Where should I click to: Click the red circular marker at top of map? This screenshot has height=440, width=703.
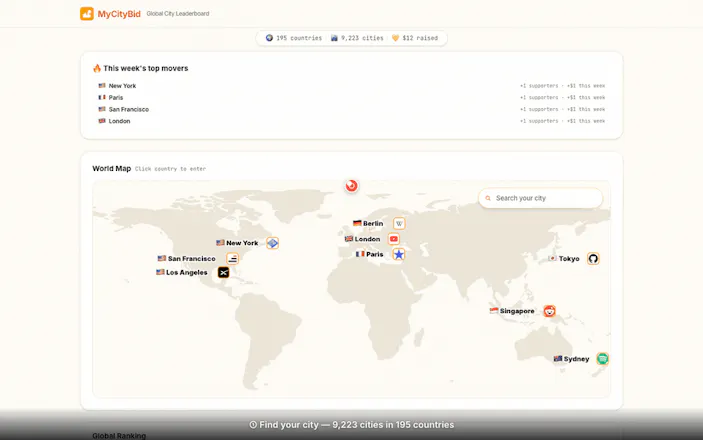[x=352, y=185]
